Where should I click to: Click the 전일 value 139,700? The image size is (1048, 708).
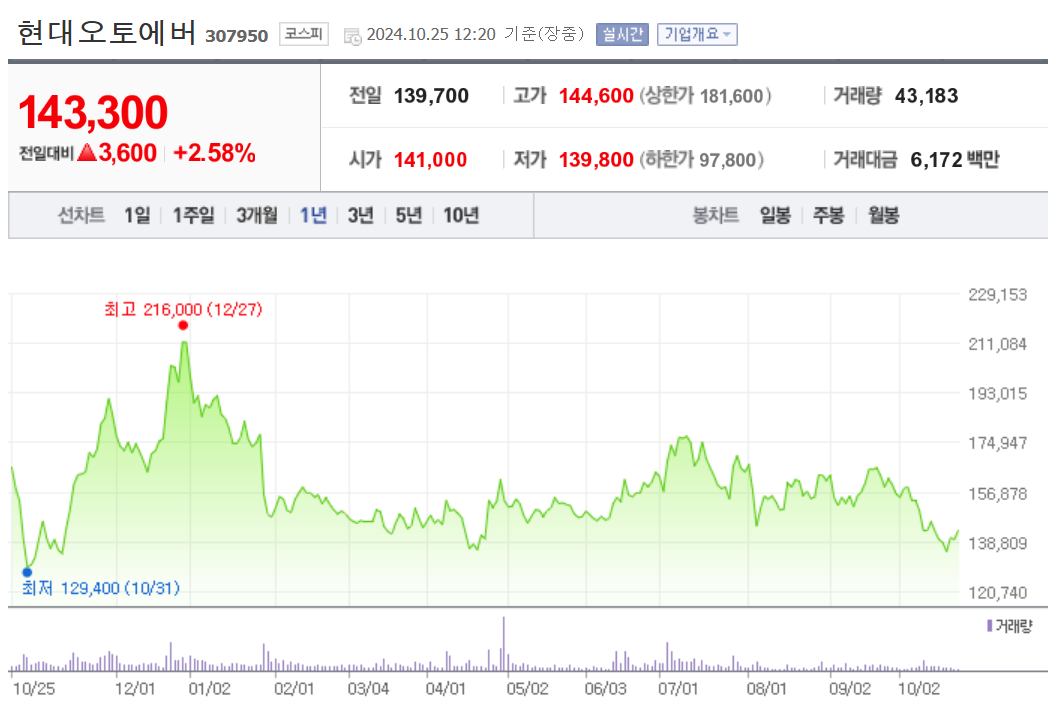click(431, 96)
